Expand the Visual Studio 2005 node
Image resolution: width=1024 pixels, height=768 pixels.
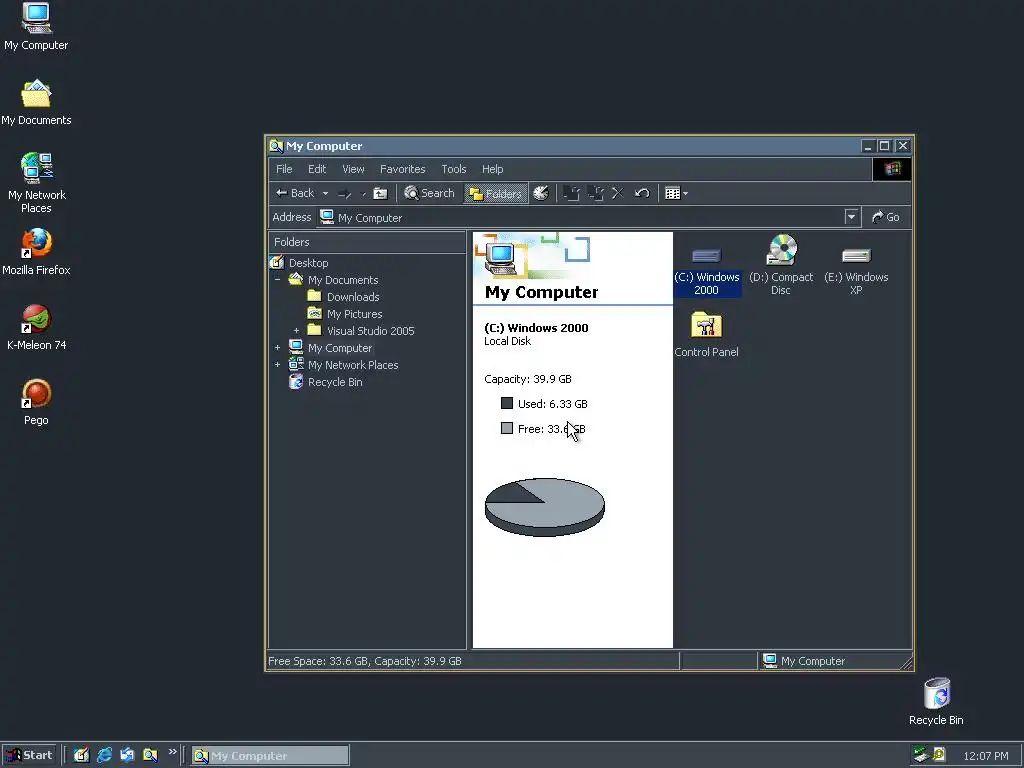296,331
